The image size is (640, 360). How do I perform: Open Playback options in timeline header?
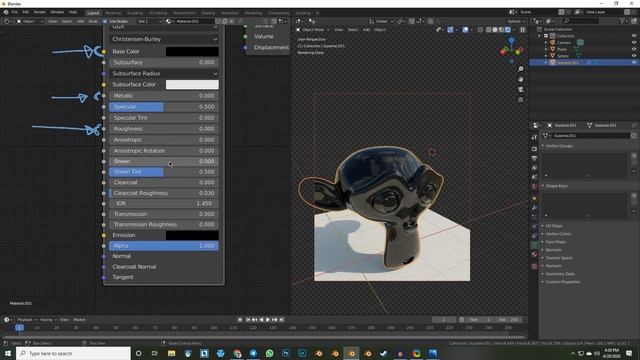[x=27, y=320]
